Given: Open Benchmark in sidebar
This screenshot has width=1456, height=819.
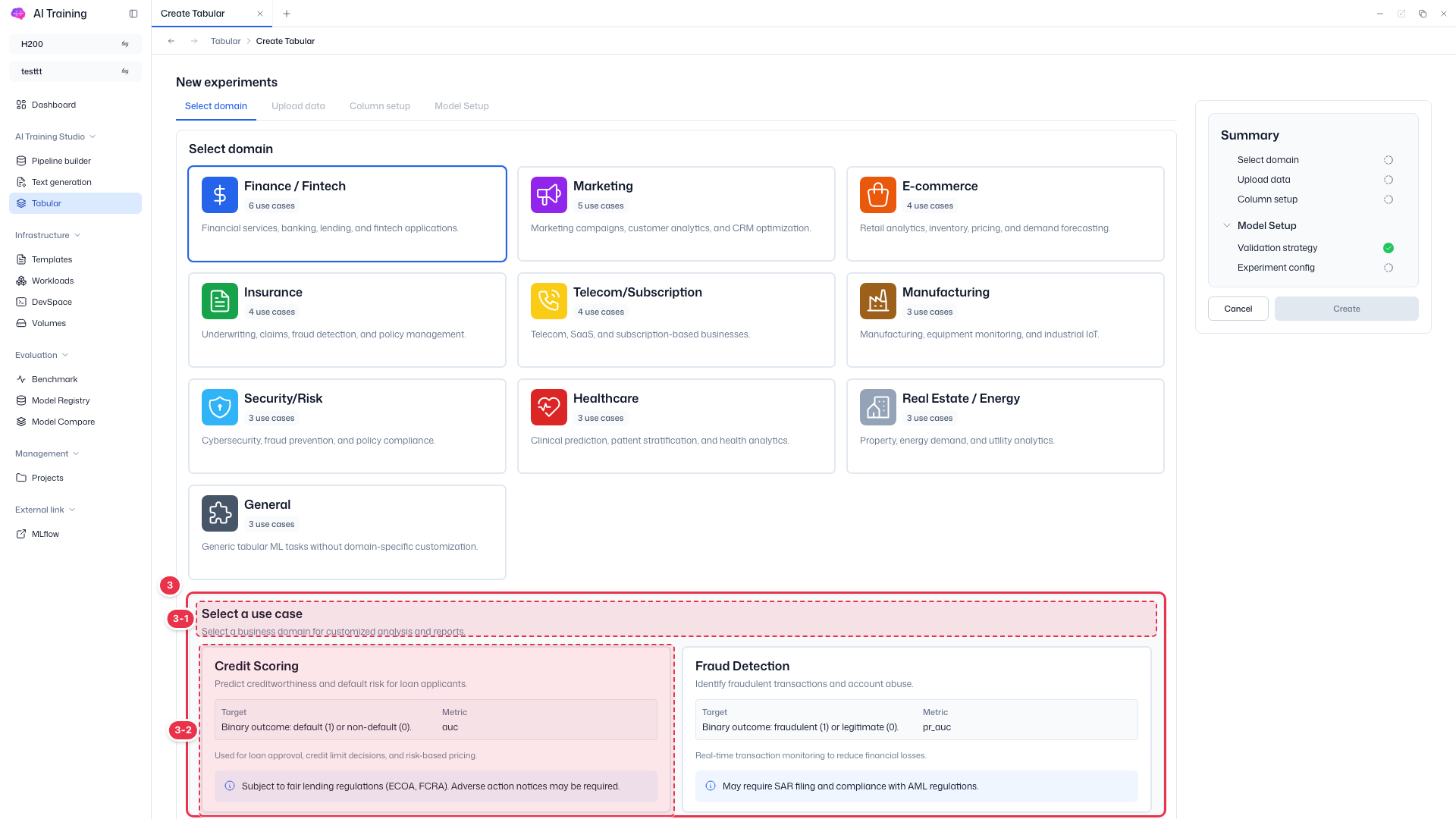Looking at the screenshot, I should pyautogui.click(x=75, y=379).
